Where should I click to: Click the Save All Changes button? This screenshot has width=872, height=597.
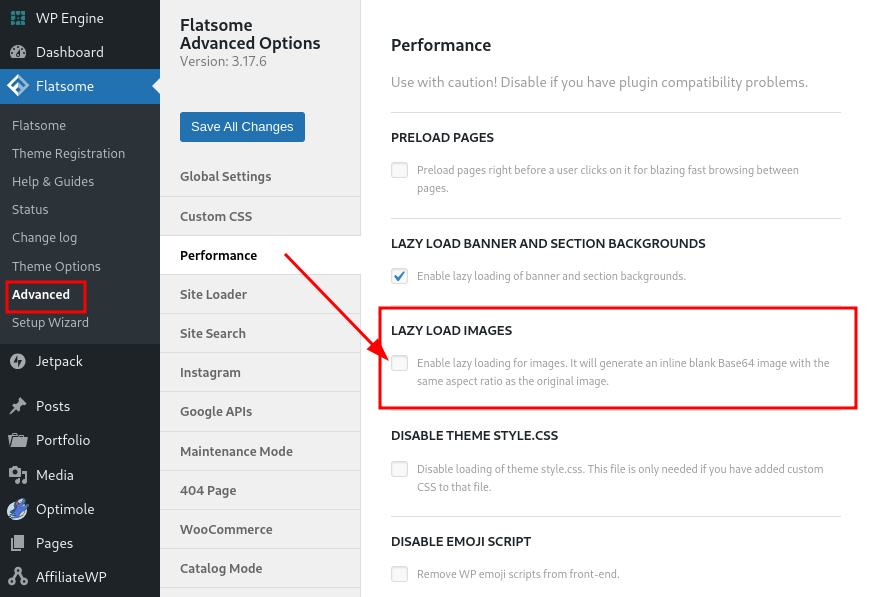(x=242, y=127)
